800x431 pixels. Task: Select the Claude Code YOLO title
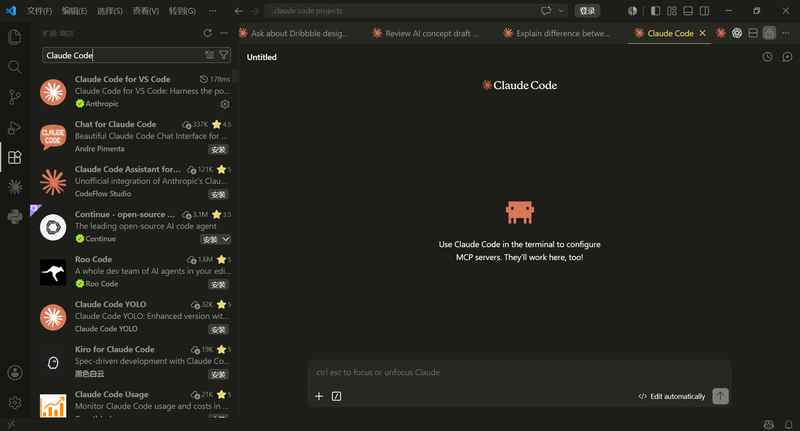point(110,304)
